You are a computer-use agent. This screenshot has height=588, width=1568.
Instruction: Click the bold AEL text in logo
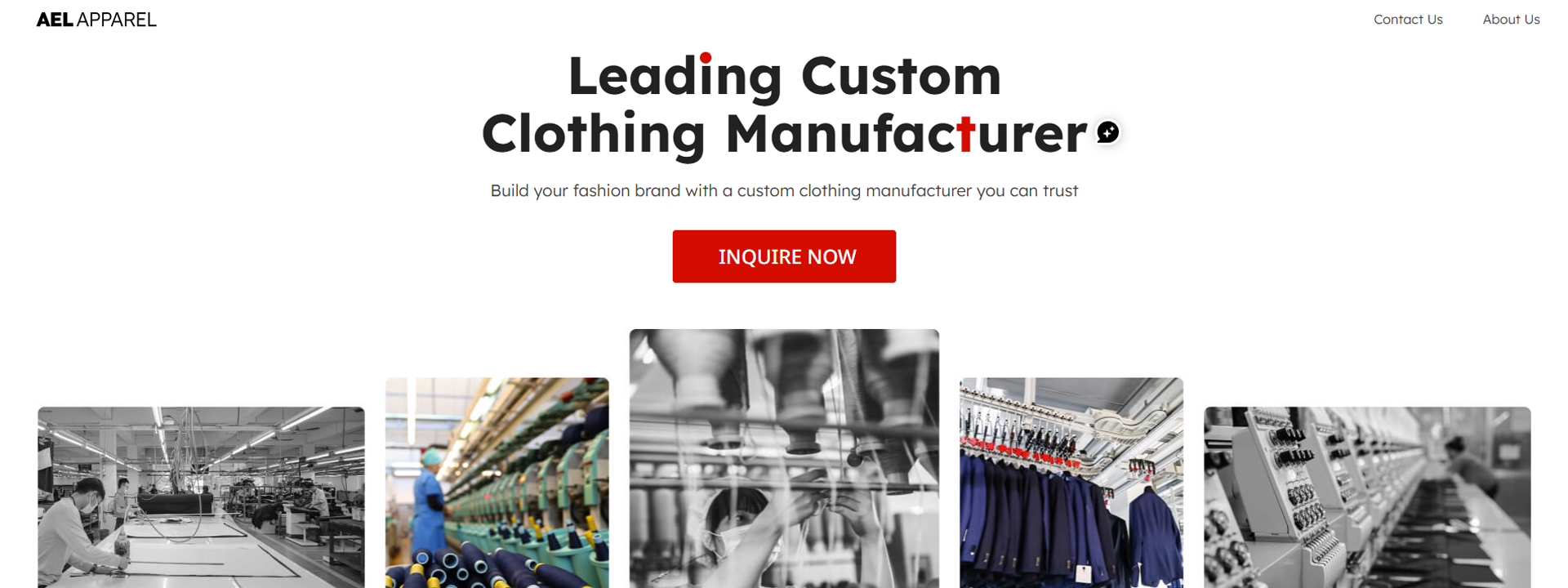55,20
